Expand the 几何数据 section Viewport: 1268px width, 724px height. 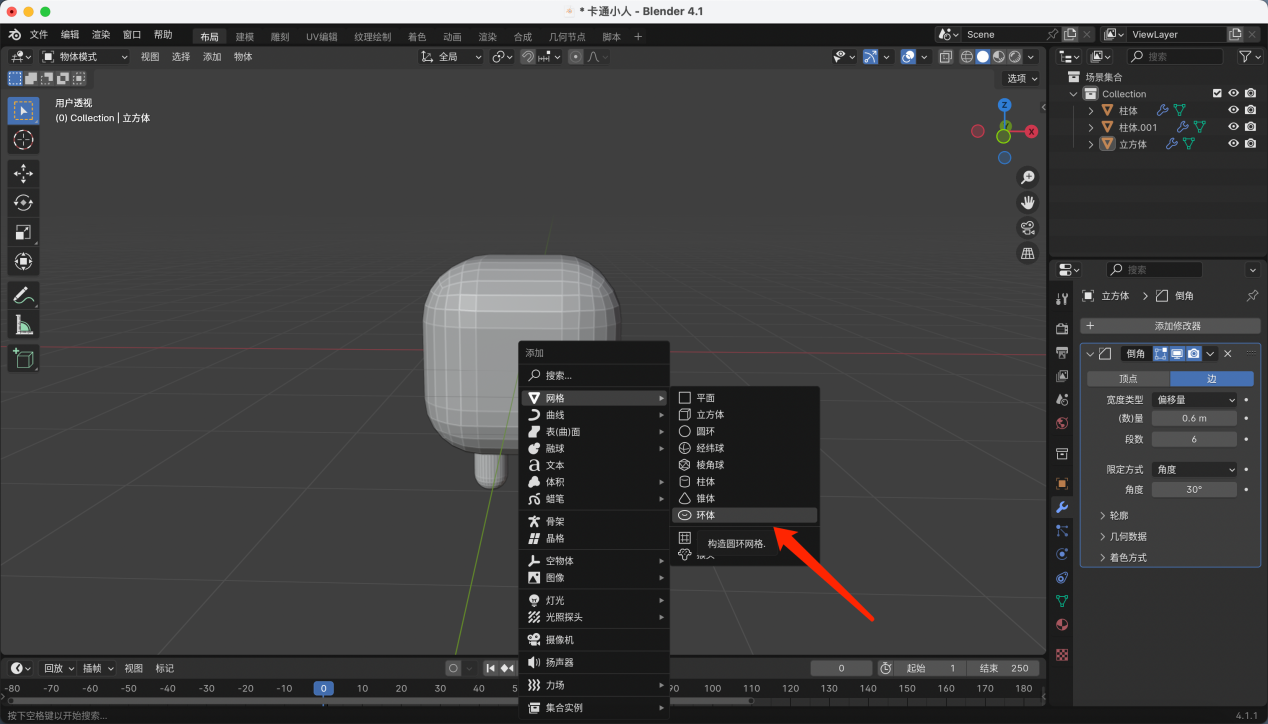pyautogui.click(x=1128, y=536)
